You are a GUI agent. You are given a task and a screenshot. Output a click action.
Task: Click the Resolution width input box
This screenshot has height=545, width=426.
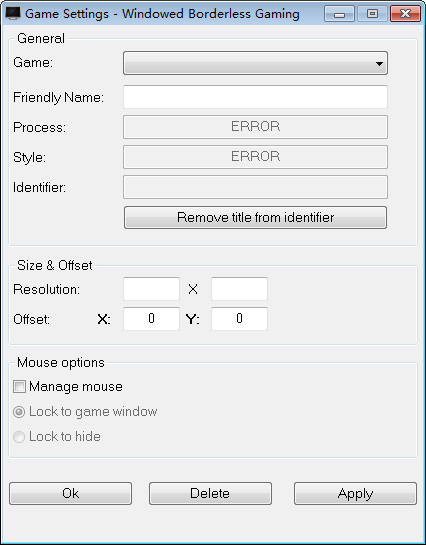[151, 288]
